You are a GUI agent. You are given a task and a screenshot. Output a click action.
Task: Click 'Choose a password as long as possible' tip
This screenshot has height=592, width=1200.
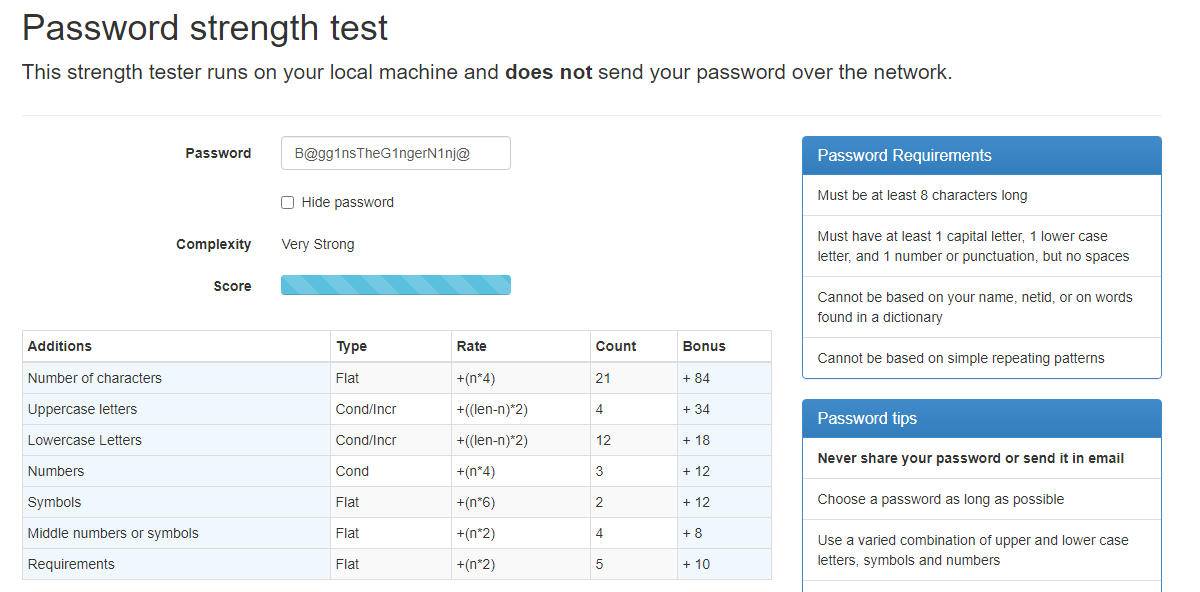(x=940, y=499)
